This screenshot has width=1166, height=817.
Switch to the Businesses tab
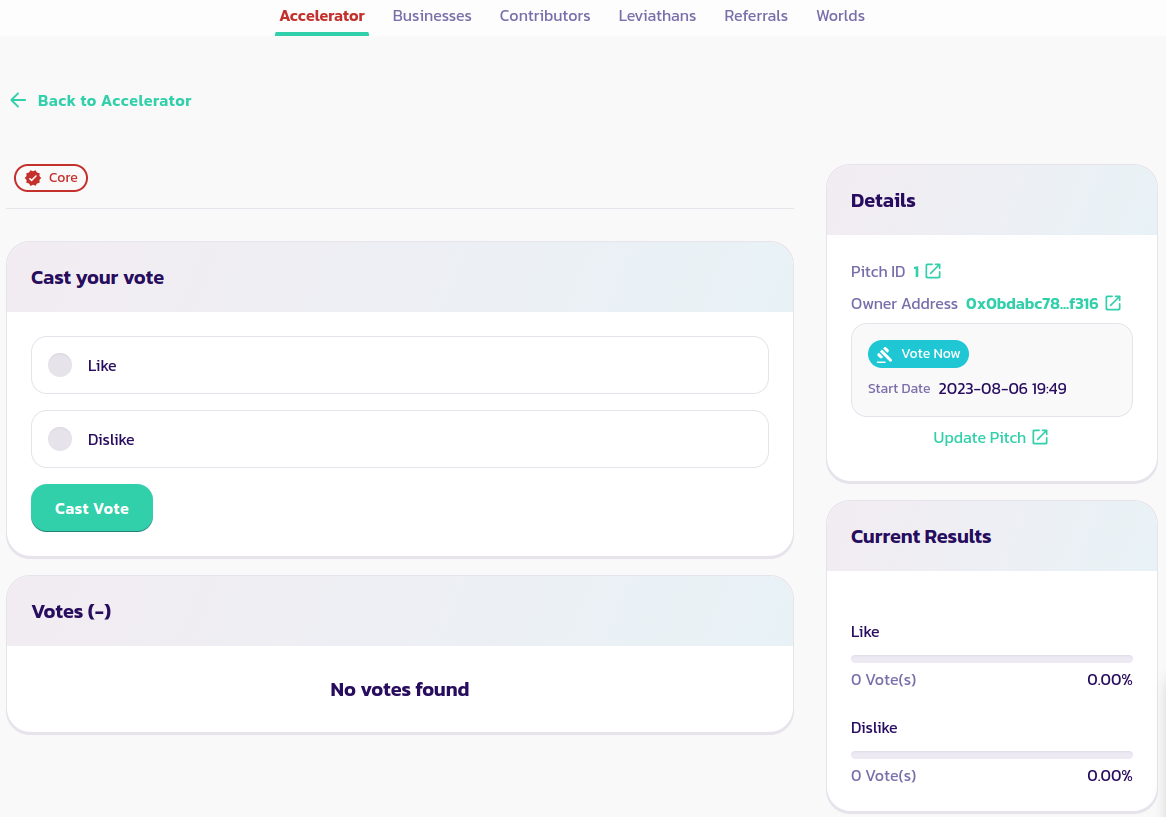coord(432,16)
